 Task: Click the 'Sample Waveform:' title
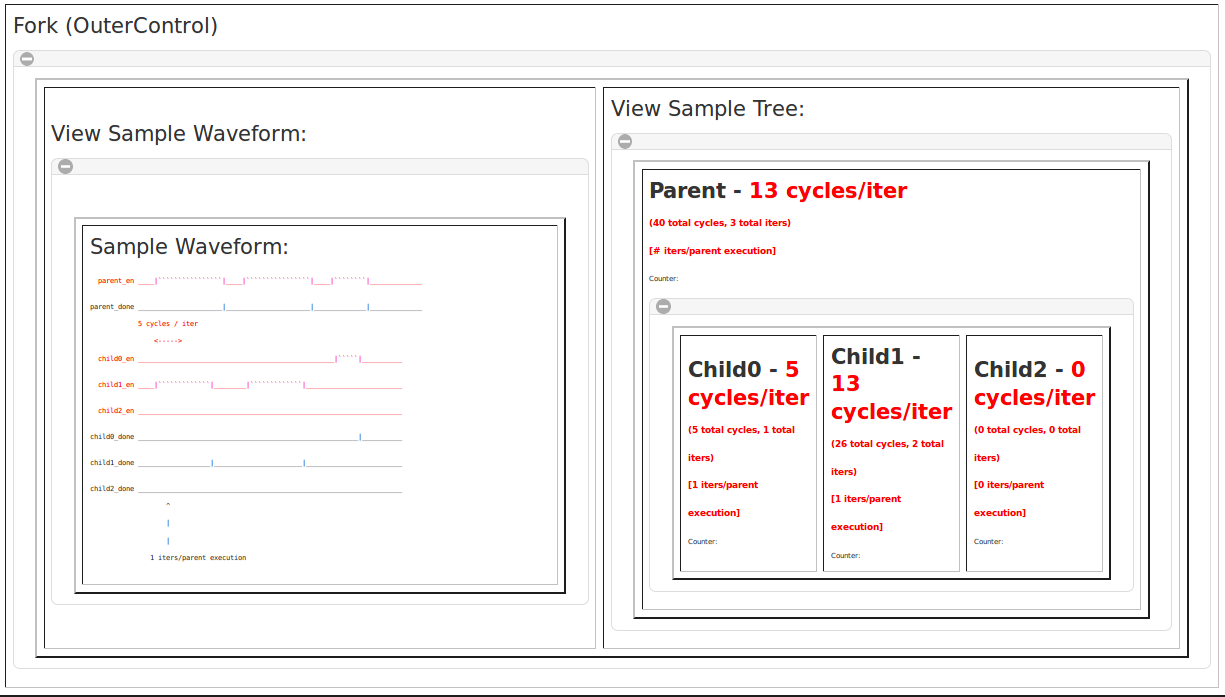(x=189, y=247)
